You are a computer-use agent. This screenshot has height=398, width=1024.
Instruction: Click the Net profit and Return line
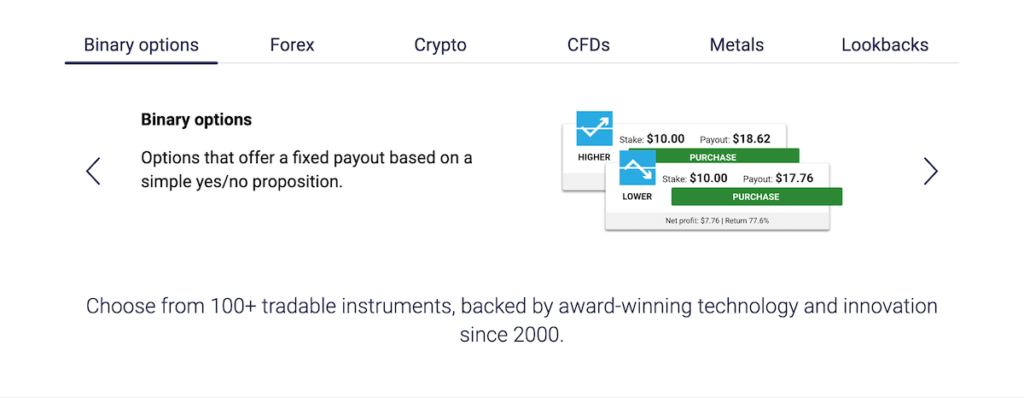coord(717,221)
